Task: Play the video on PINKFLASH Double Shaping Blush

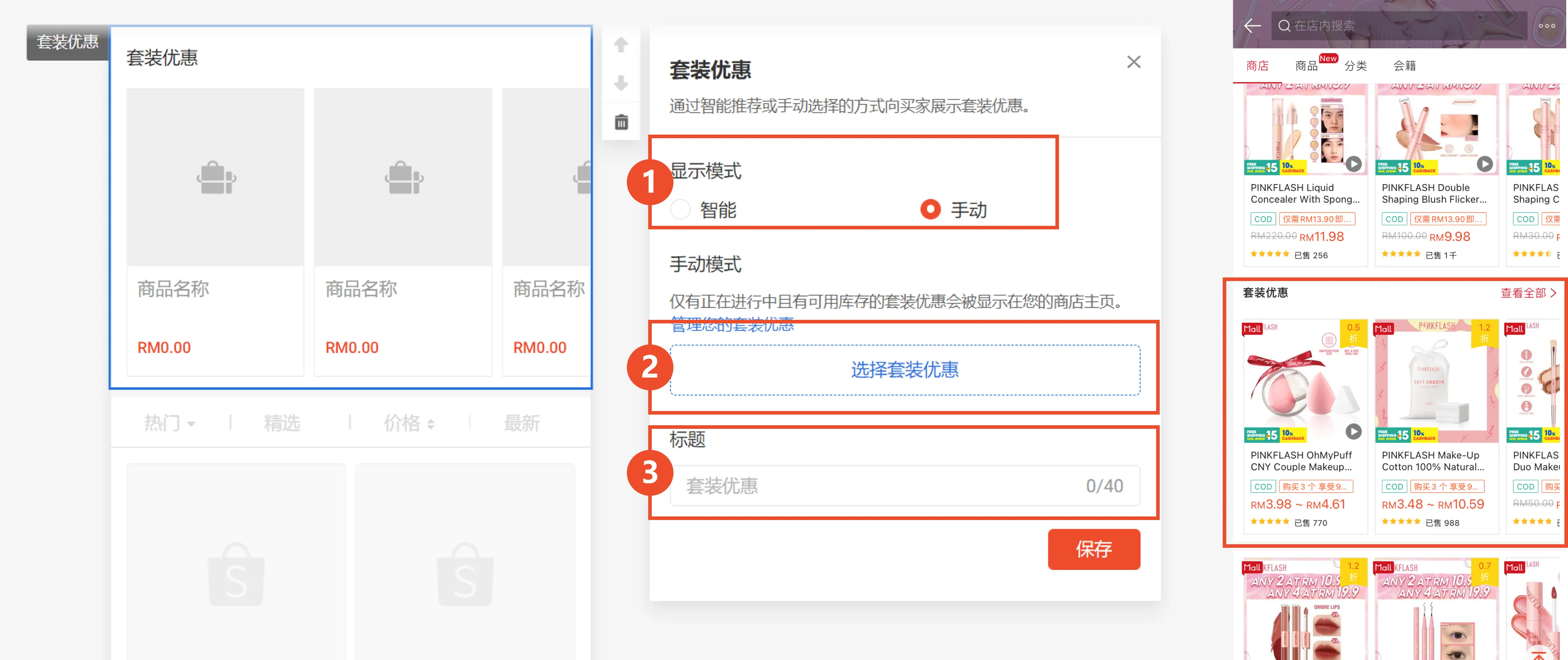Action: click(1485, 165)
